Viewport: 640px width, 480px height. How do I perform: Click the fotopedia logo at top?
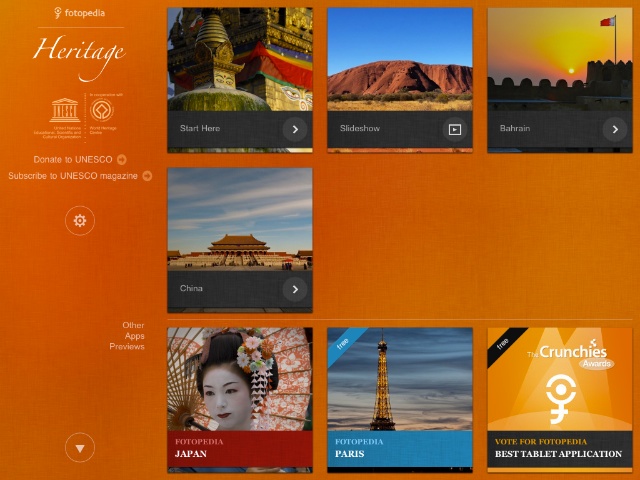pos(80,13)
